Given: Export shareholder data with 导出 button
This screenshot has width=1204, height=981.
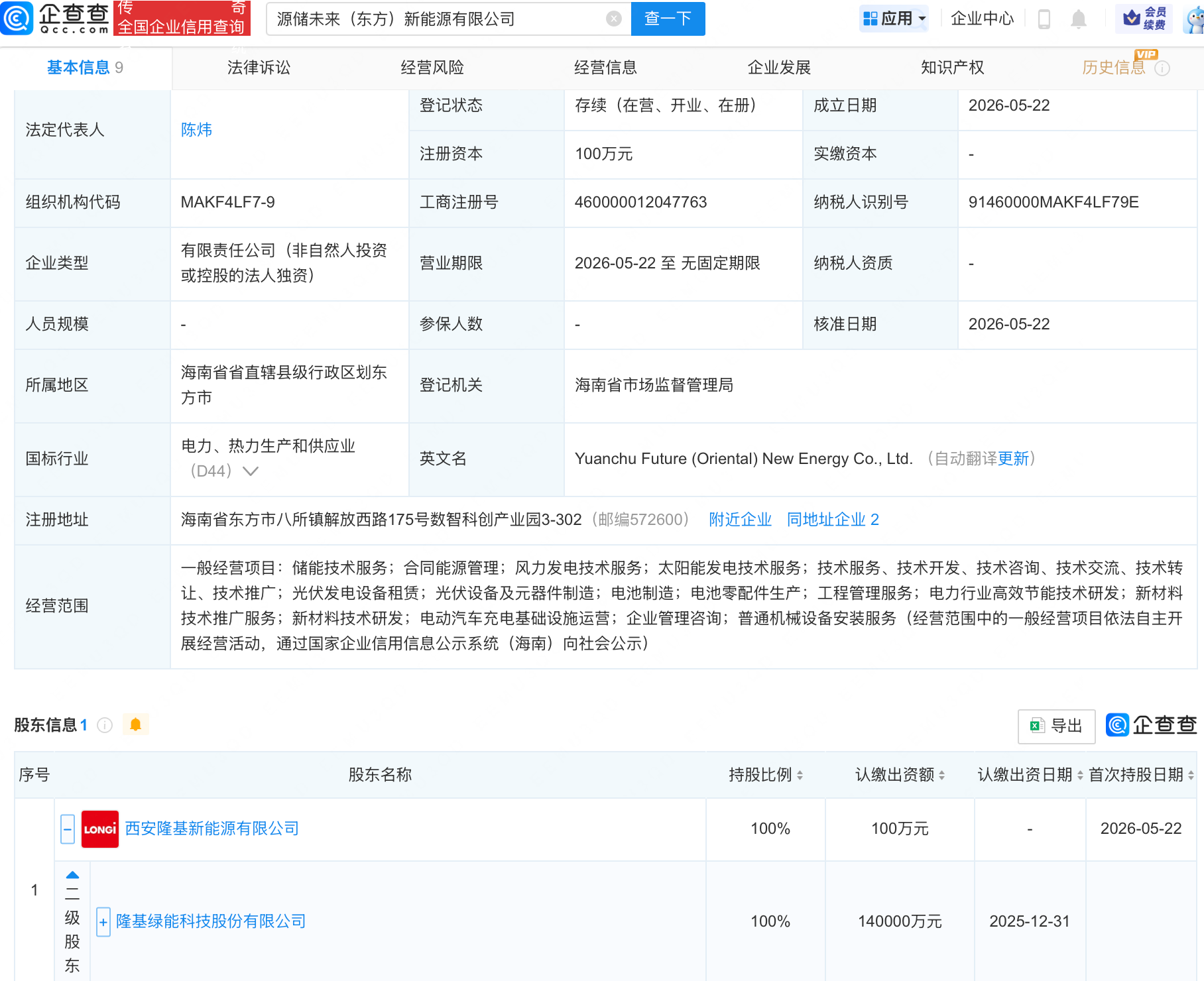Looking at the screenshot, I should (1056, 726).
